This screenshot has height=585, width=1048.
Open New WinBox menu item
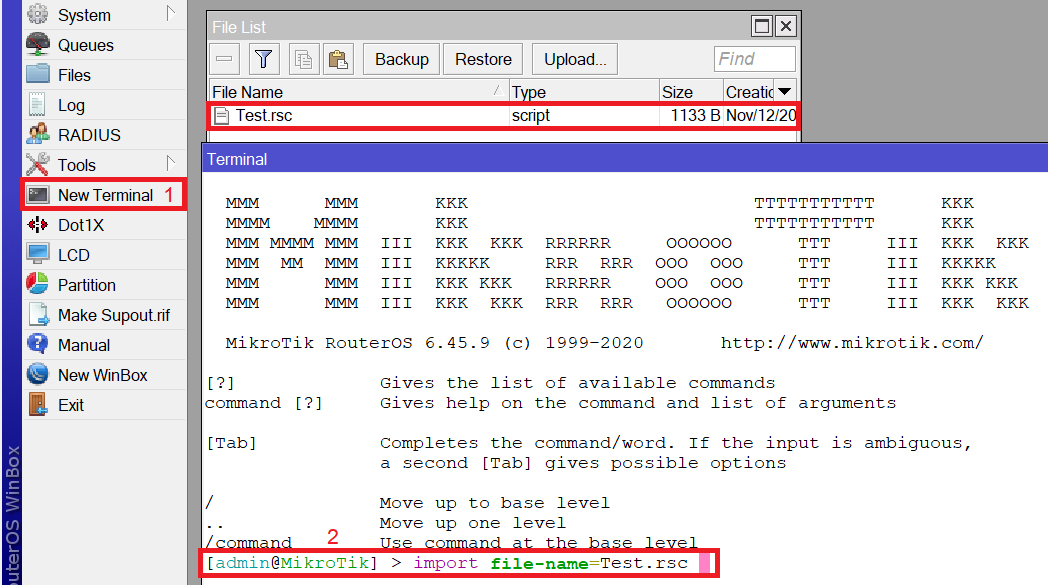click(x=104, y=375)
